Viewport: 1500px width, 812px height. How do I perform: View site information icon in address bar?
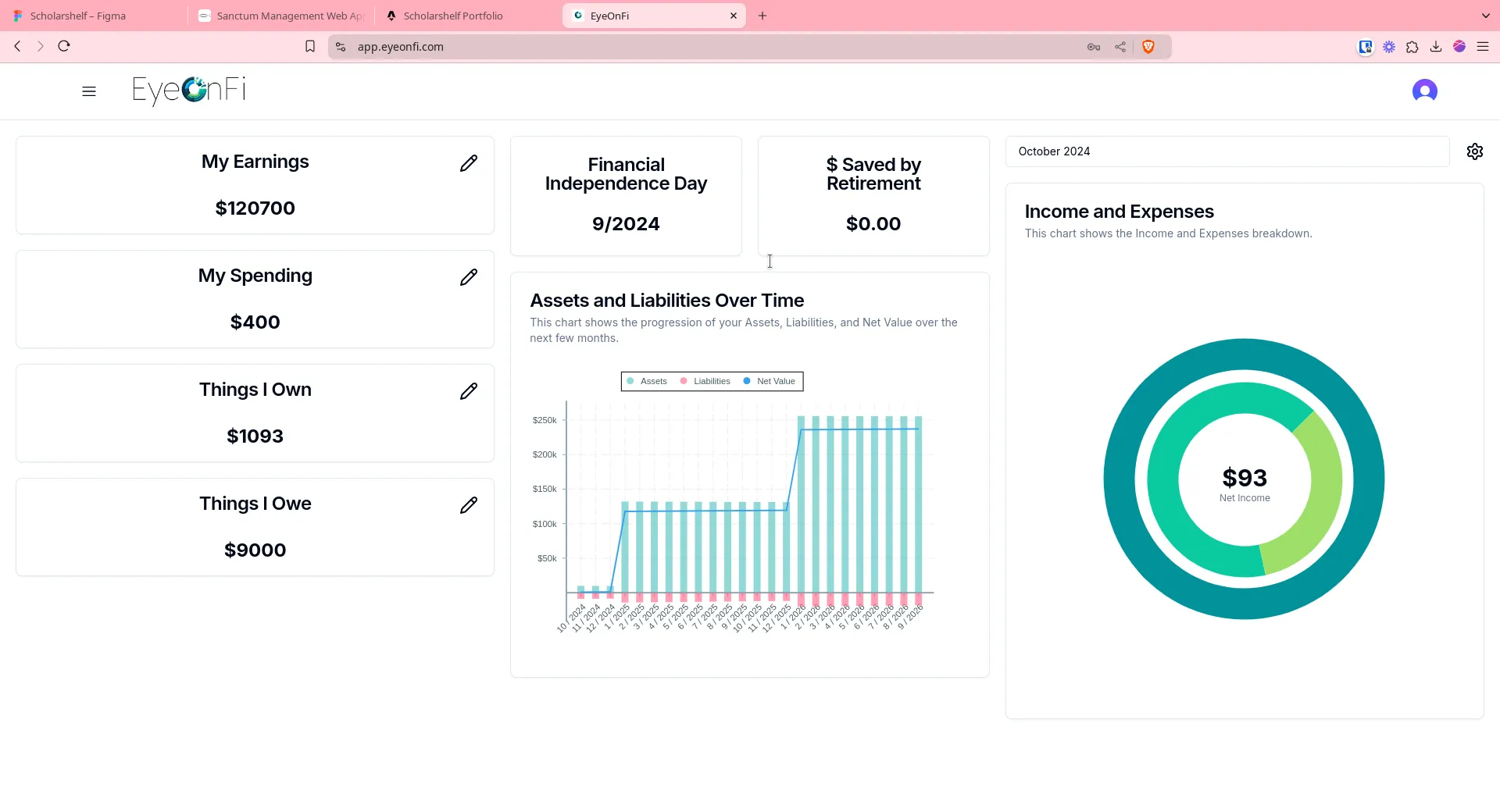pos(341,47)
